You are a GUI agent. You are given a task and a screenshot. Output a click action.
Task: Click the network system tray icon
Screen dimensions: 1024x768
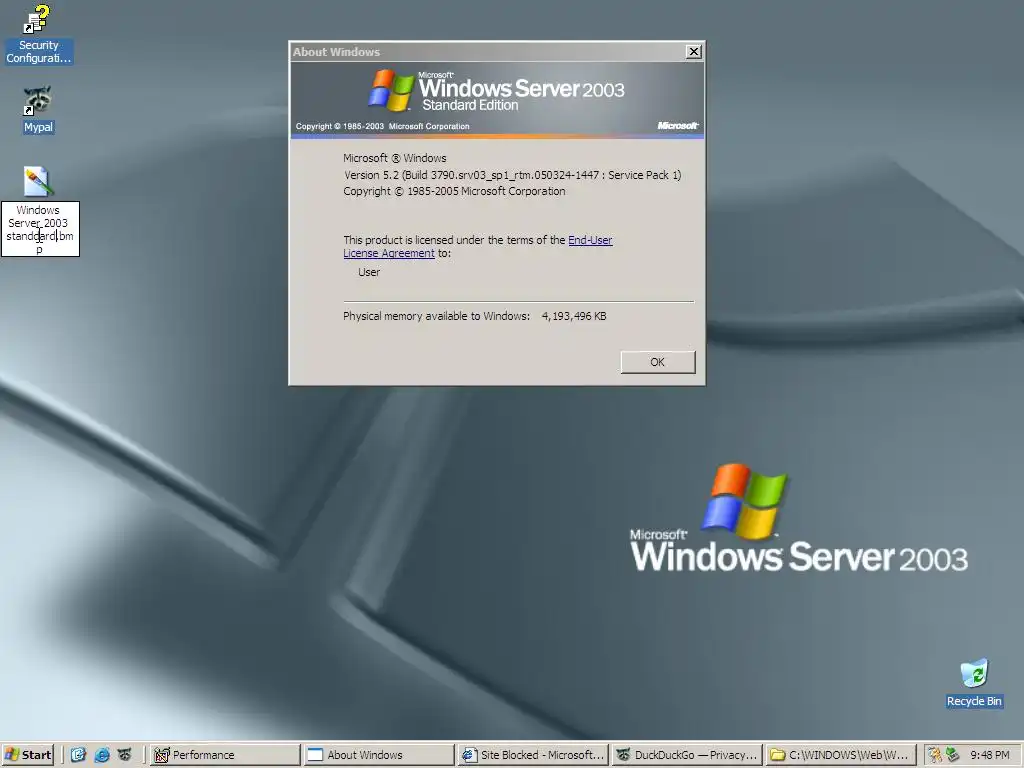tap(952, 755)
